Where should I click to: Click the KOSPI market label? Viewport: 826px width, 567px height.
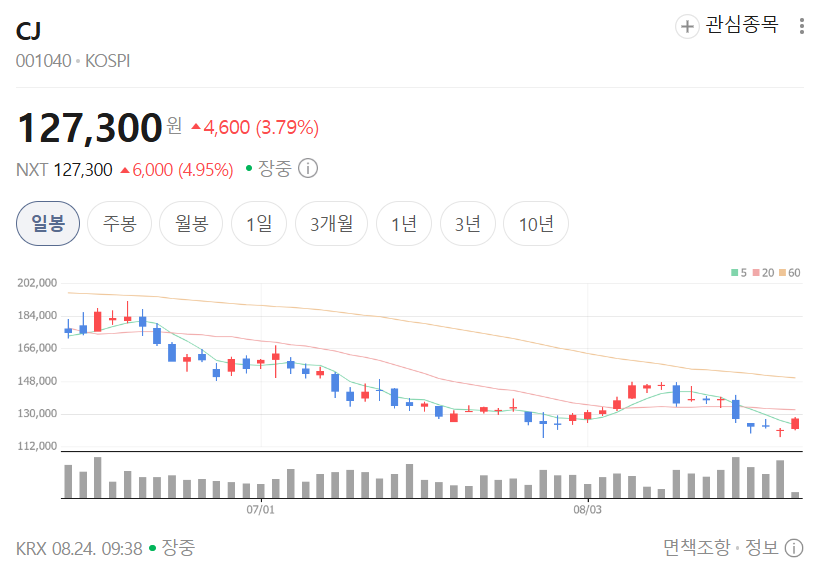point(107,61)
